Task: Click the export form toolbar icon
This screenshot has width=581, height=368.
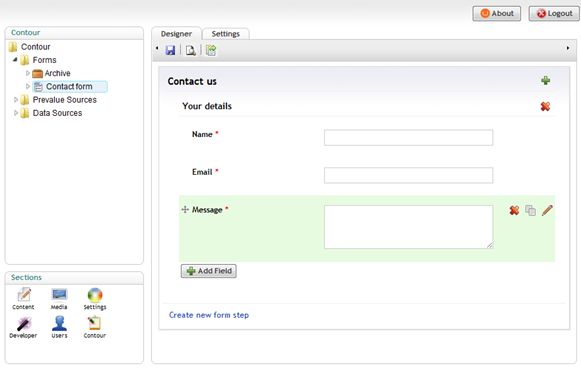Action: pyautogui.click(x=211, y=50)
